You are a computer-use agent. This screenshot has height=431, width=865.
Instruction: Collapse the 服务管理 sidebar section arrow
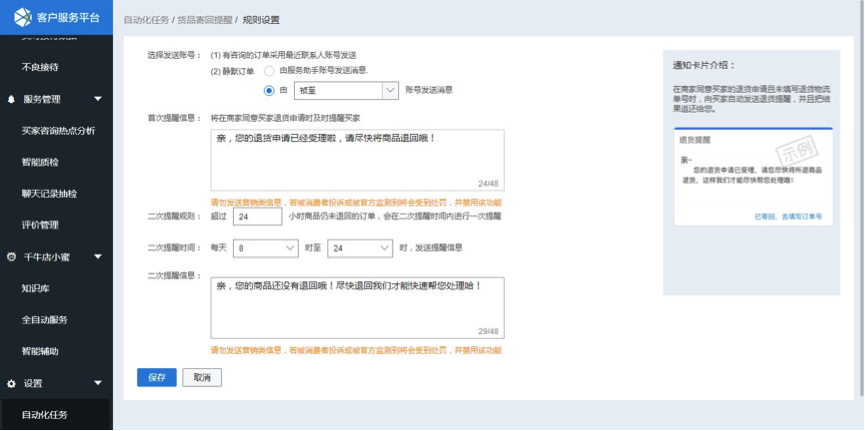tap(98, 99)
